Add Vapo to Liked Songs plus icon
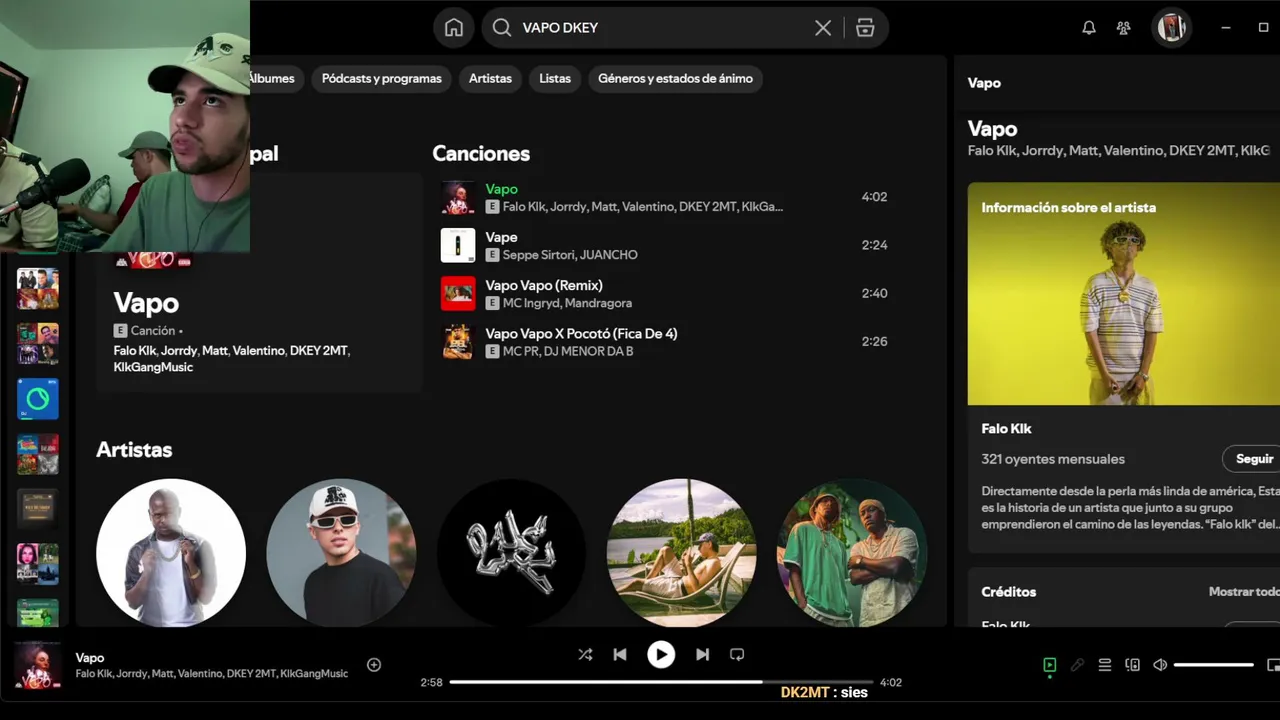Screen dimensions: 1280x720 tap(374, 664)
